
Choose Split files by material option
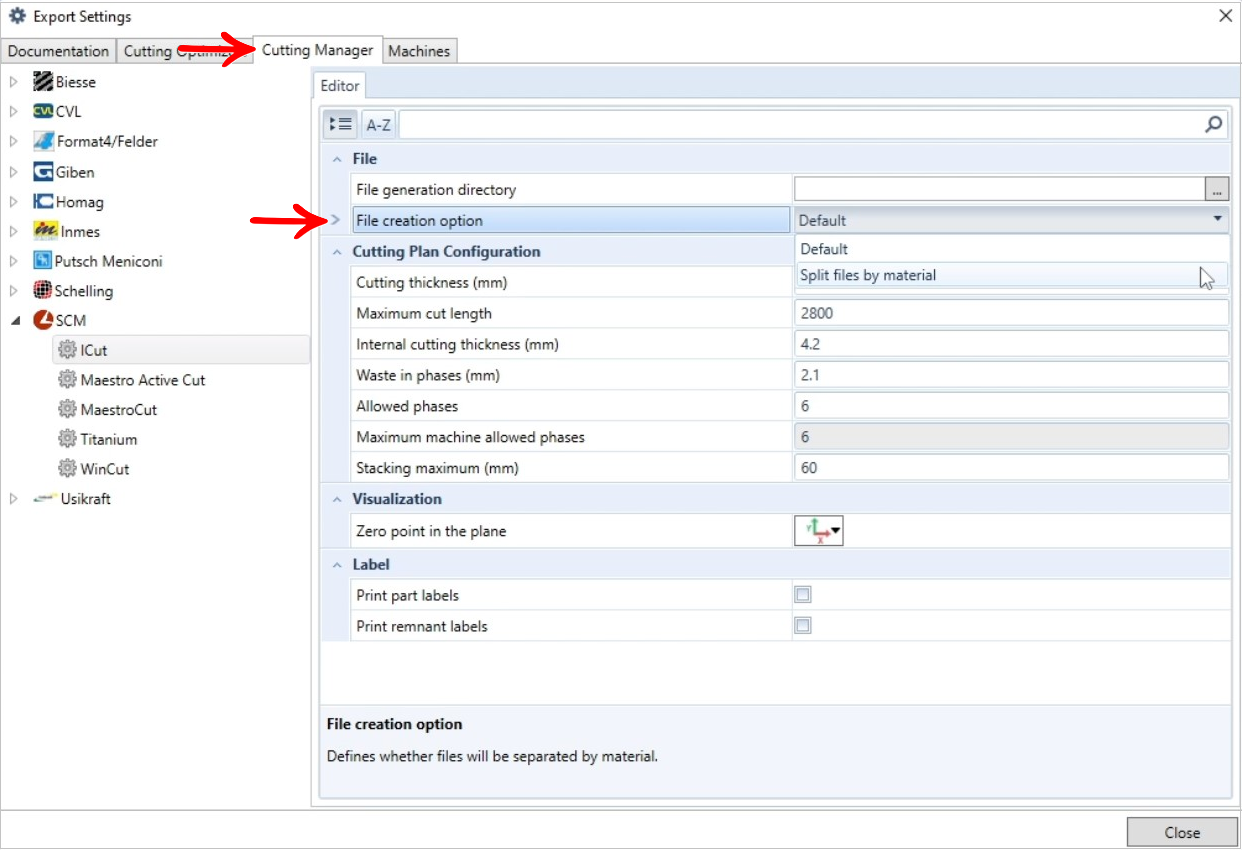(x=1011, y=275)
